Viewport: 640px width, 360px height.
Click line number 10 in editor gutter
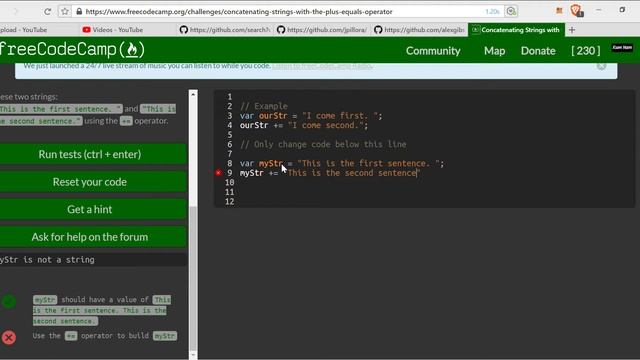click(230, 182)
